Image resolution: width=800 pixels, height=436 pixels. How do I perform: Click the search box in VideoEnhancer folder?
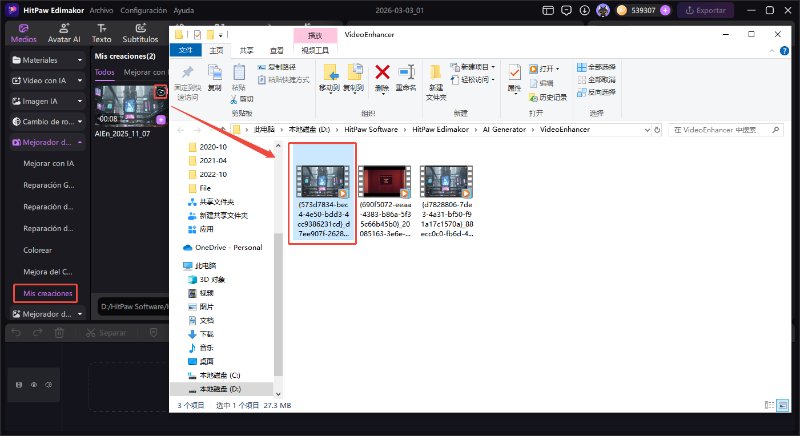point(725,130)
